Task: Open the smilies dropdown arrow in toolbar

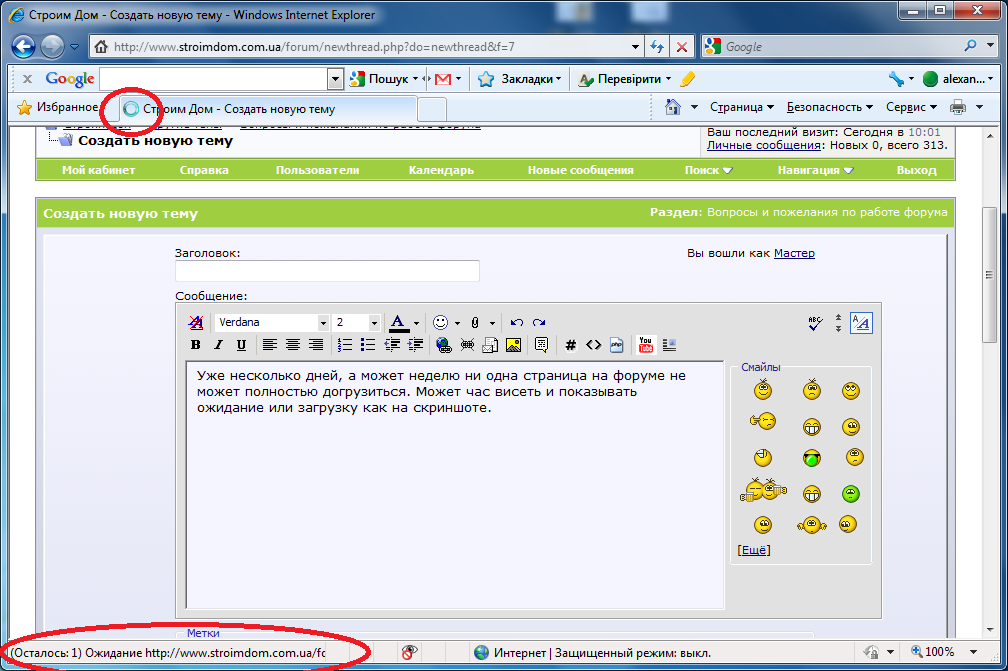Action: pyautogui.click(x=457, y=323)
